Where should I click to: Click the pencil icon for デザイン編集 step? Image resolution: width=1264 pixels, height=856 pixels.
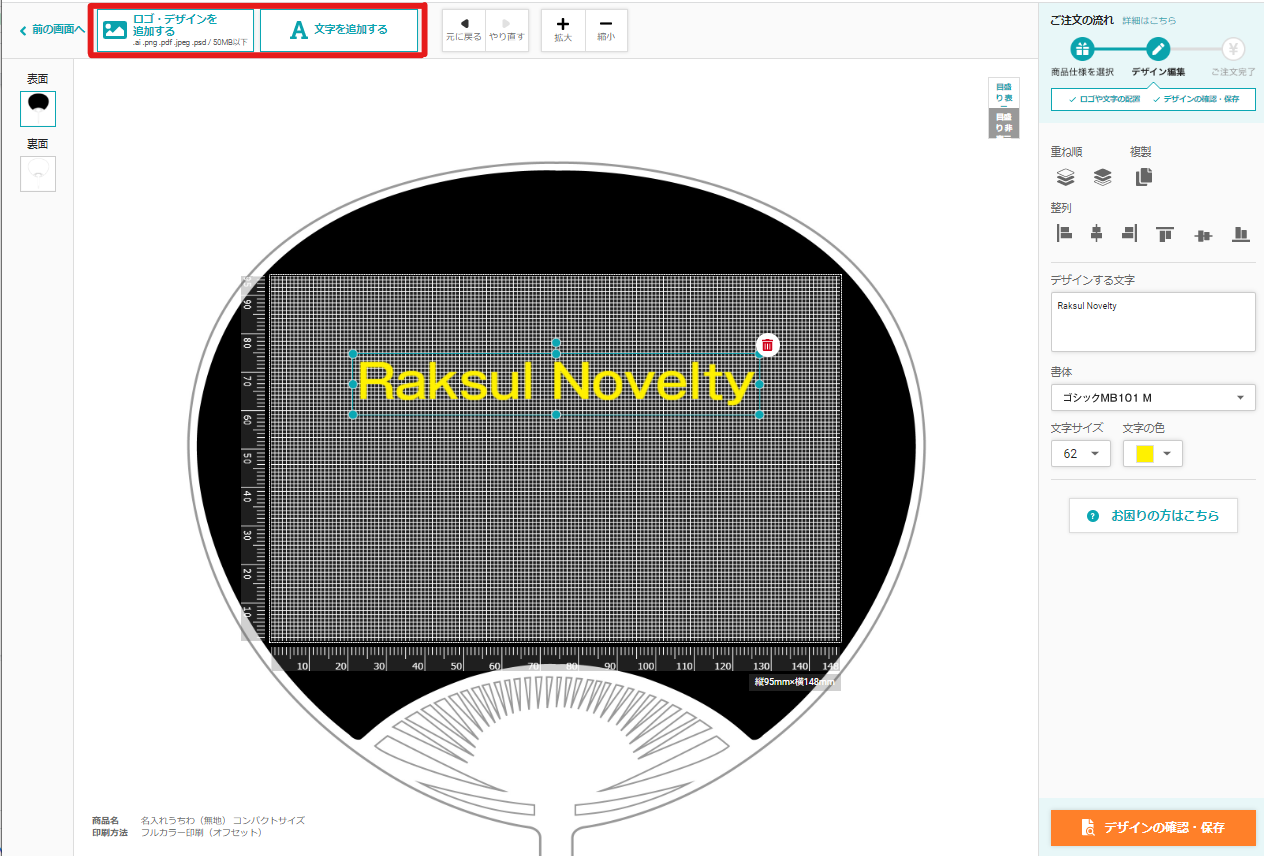click(x=1158, y=49)
